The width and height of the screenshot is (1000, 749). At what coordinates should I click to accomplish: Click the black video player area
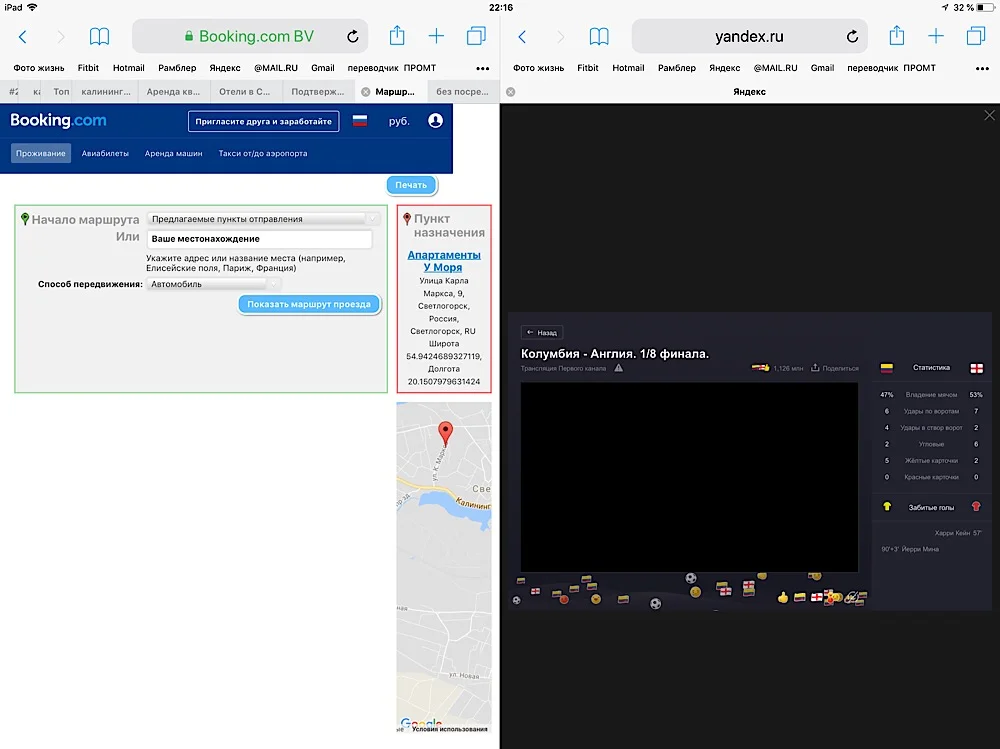[x=689, y=477]
